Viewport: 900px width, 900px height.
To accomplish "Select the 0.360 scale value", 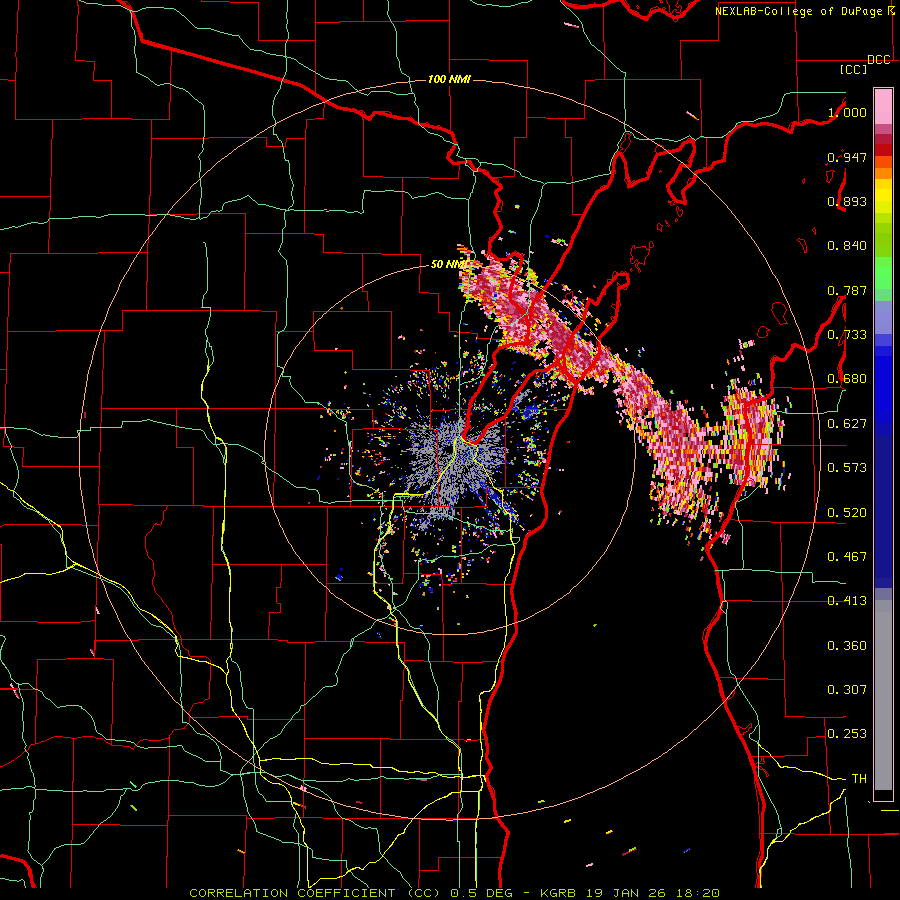I will 847,646.
